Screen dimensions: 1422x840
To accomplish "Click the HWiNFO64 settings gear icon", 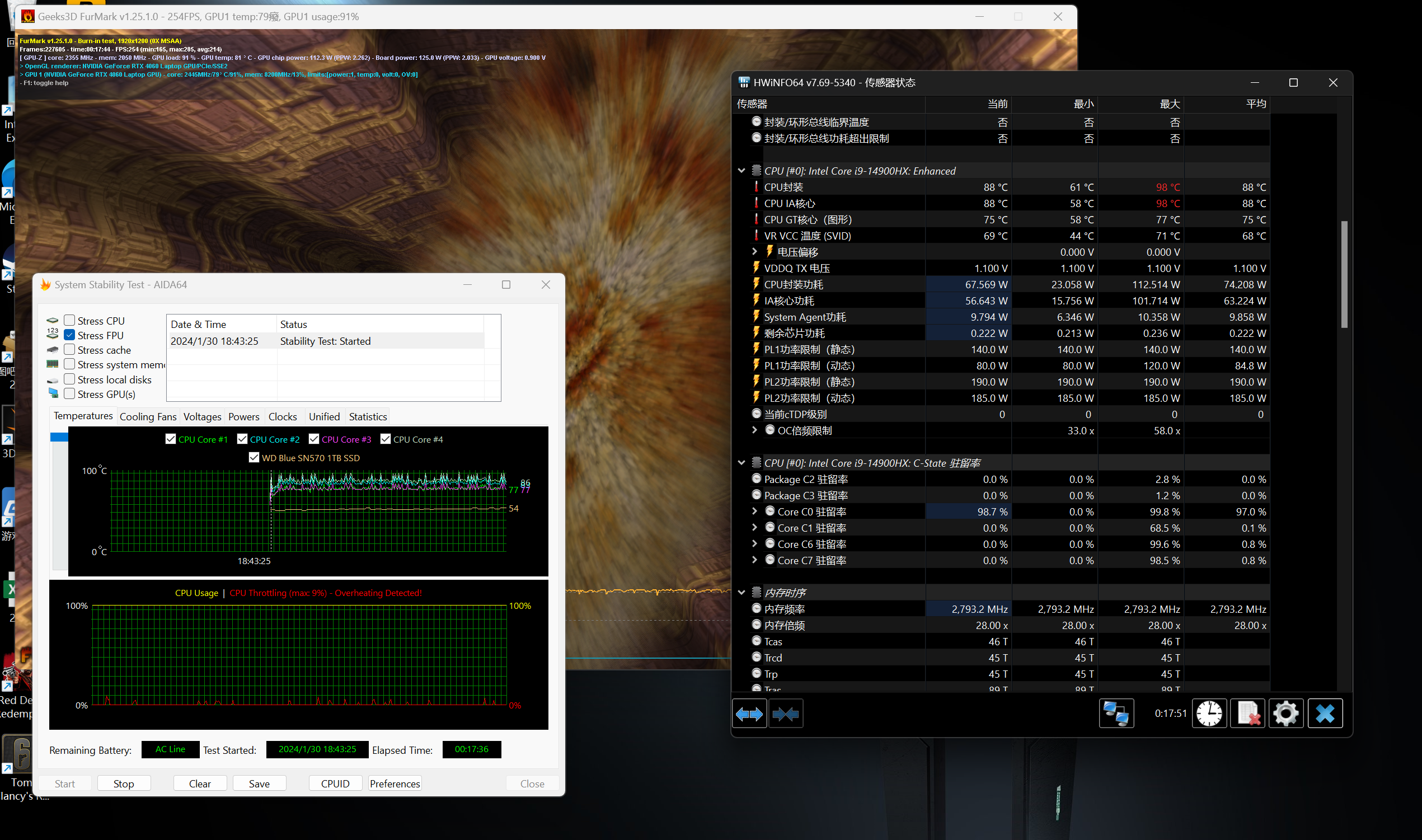I will point(1286,713).
